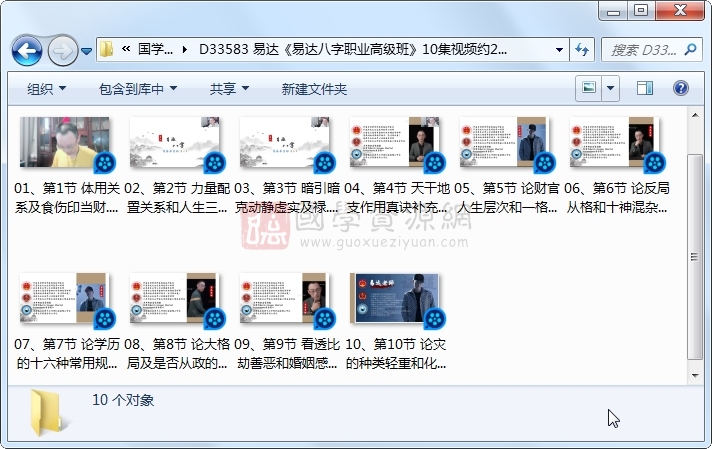Expand the breadcrumb overflow chevron «
This screenshot has width=712, height=449.
126,49
